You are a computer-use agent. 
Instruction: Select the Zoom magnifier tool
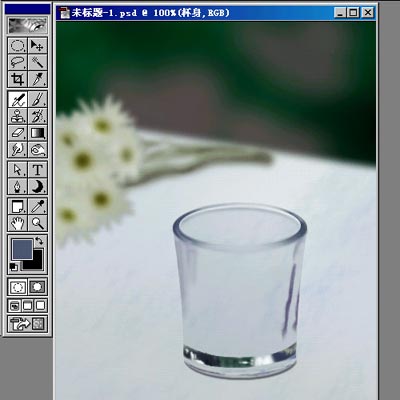37,223
